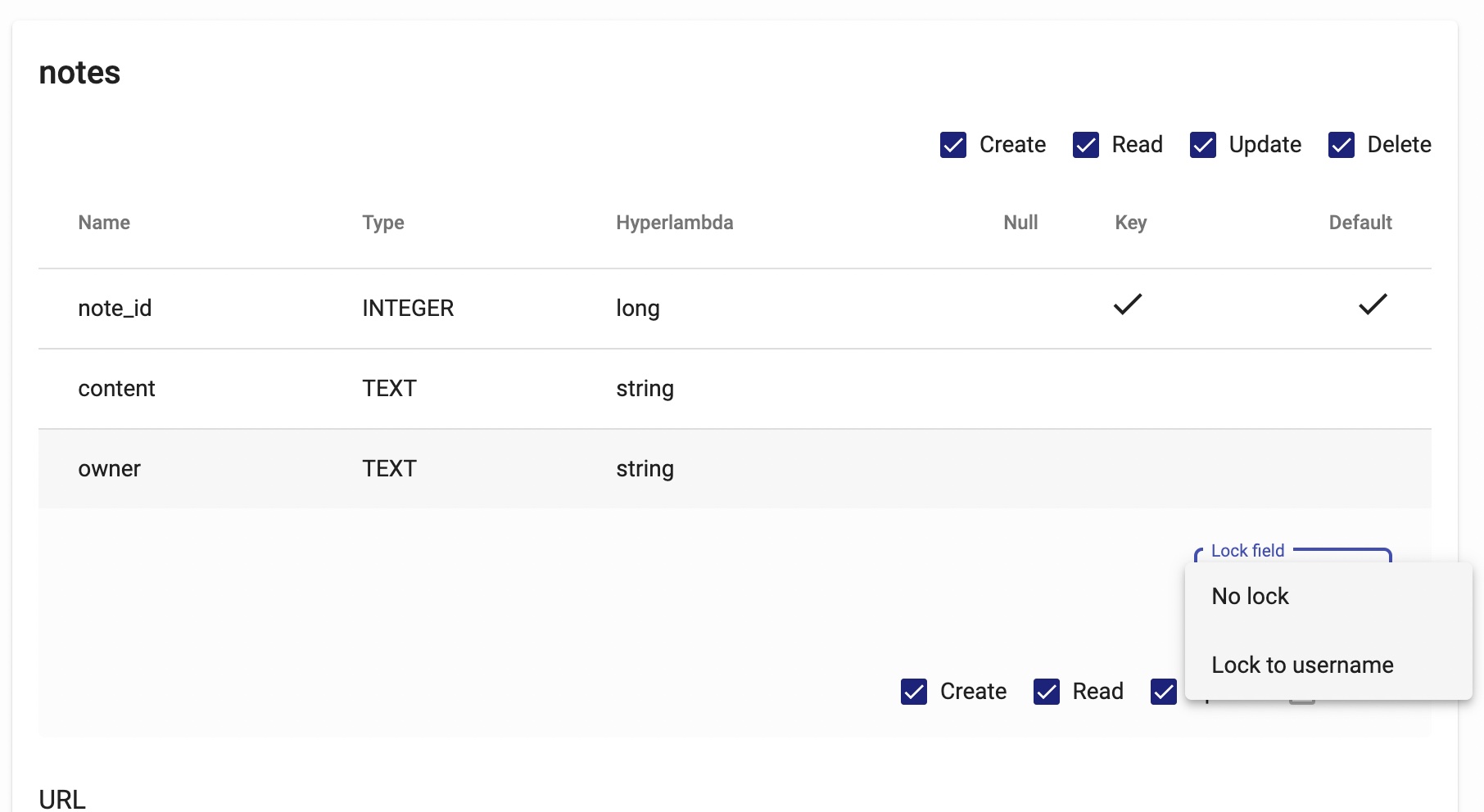1484x812 pixels.
Task: Click the Name column header
Action: point(104,223)
